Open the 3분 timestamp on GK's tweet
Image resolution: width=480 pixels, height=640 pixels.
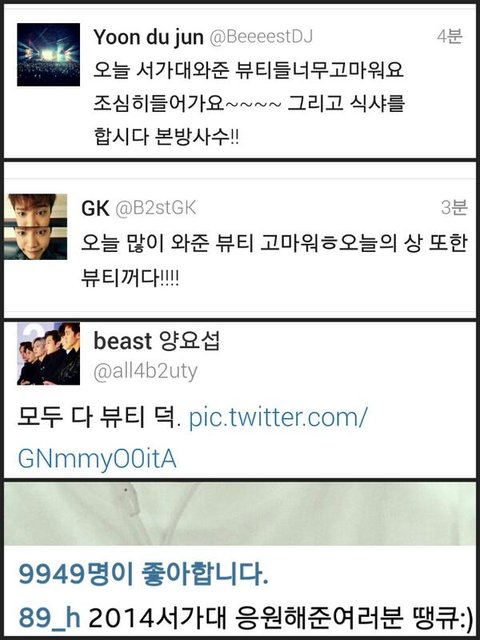[453, 208]
